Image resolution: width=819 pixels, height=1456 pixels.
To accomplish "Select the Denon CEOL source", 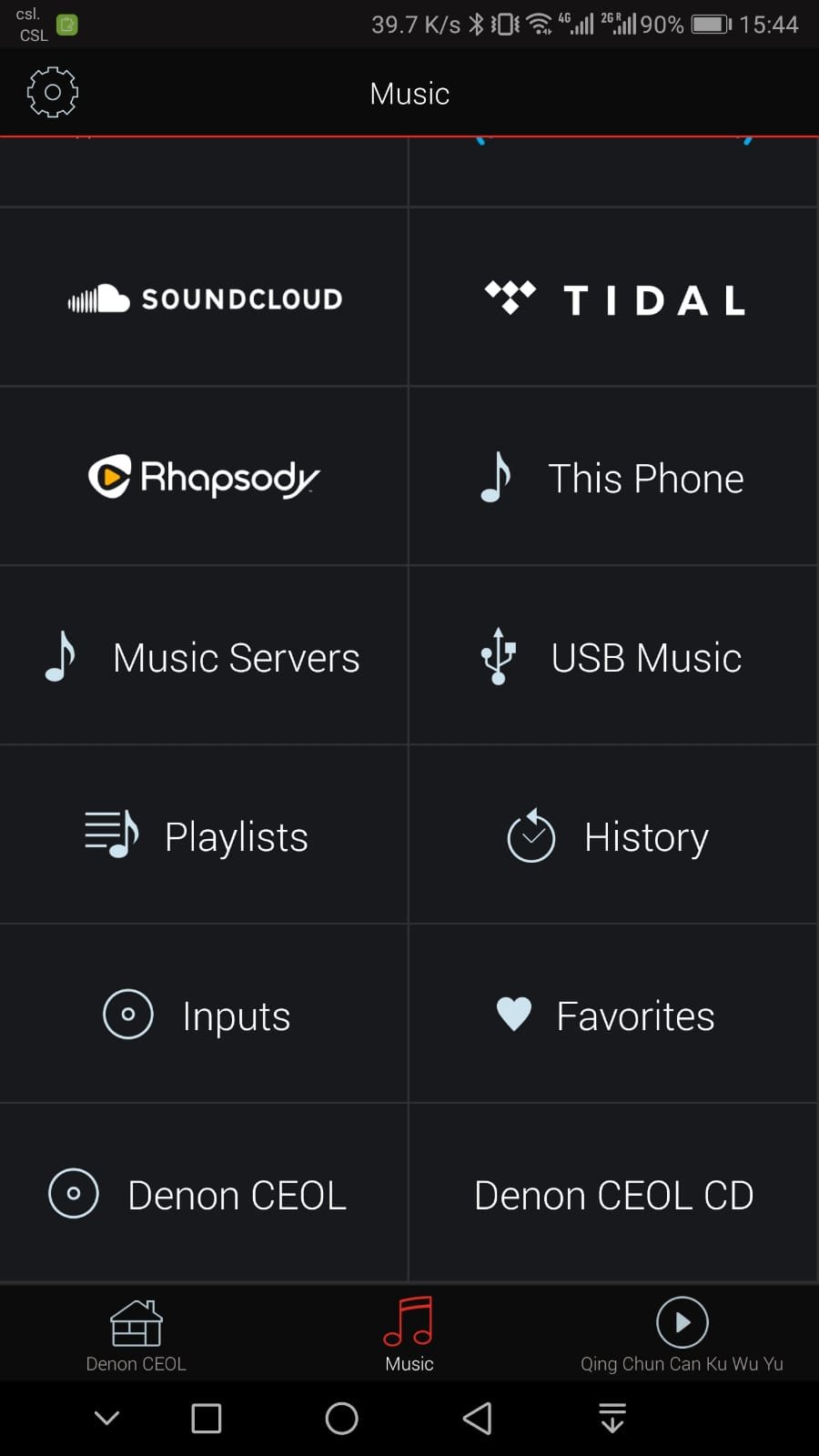I will (x=204, y=1194).
